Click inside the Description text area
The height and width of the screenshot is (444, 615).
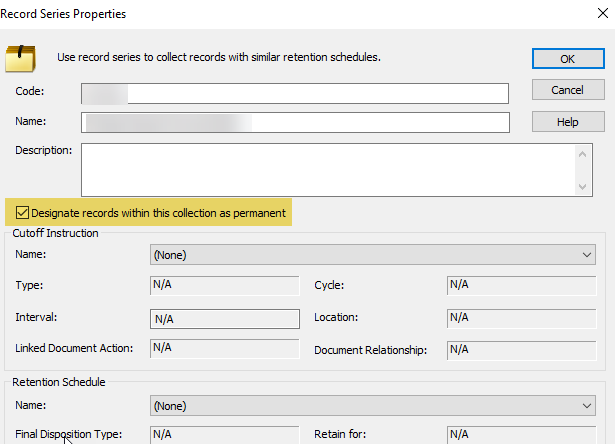[x=328, y=169]
